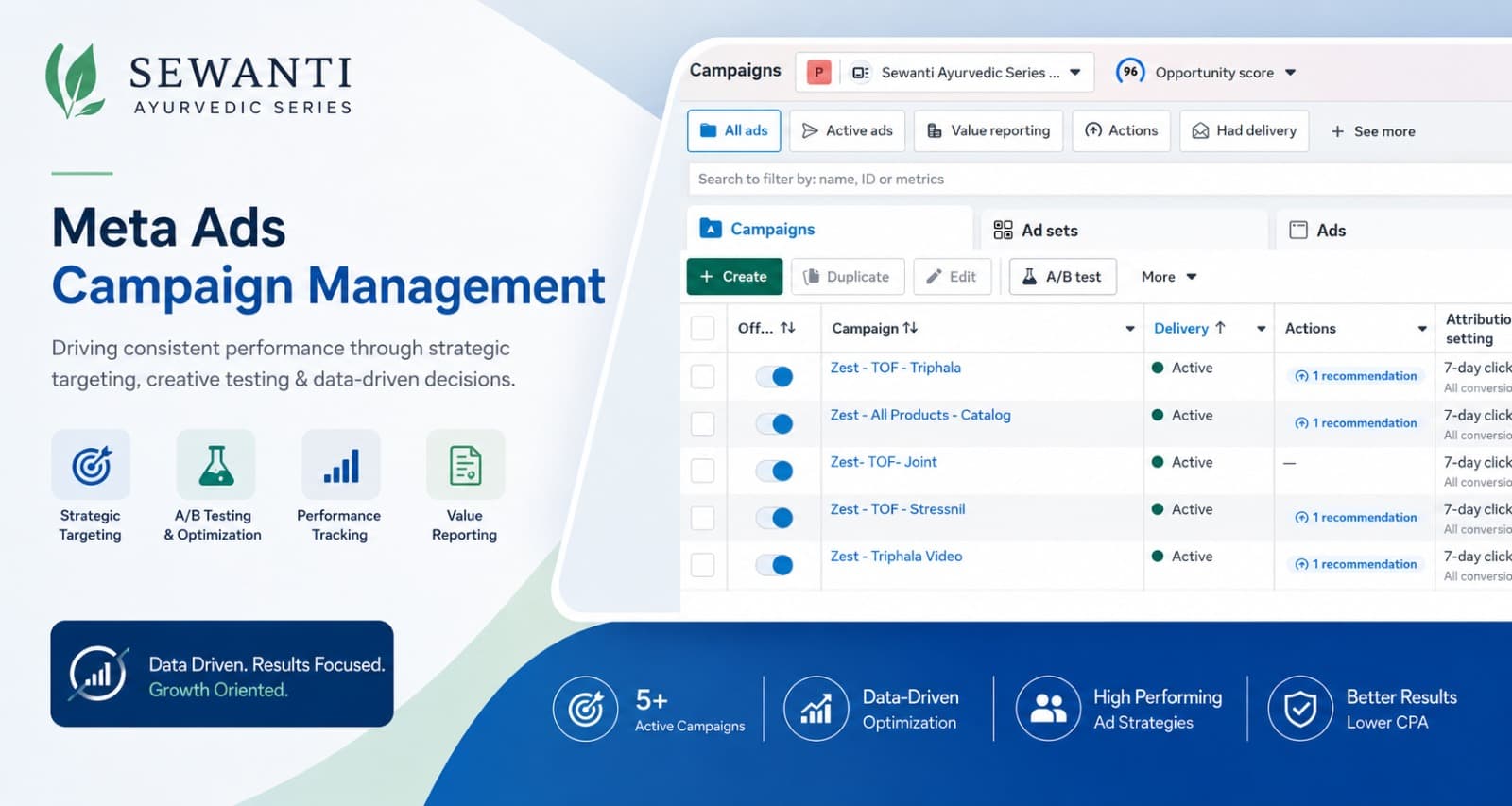Open the Zest - TOF - Stressnil campaign link
Image resolution: width=1512 pixels, height=806 pixels.
[x=898, y=509]
